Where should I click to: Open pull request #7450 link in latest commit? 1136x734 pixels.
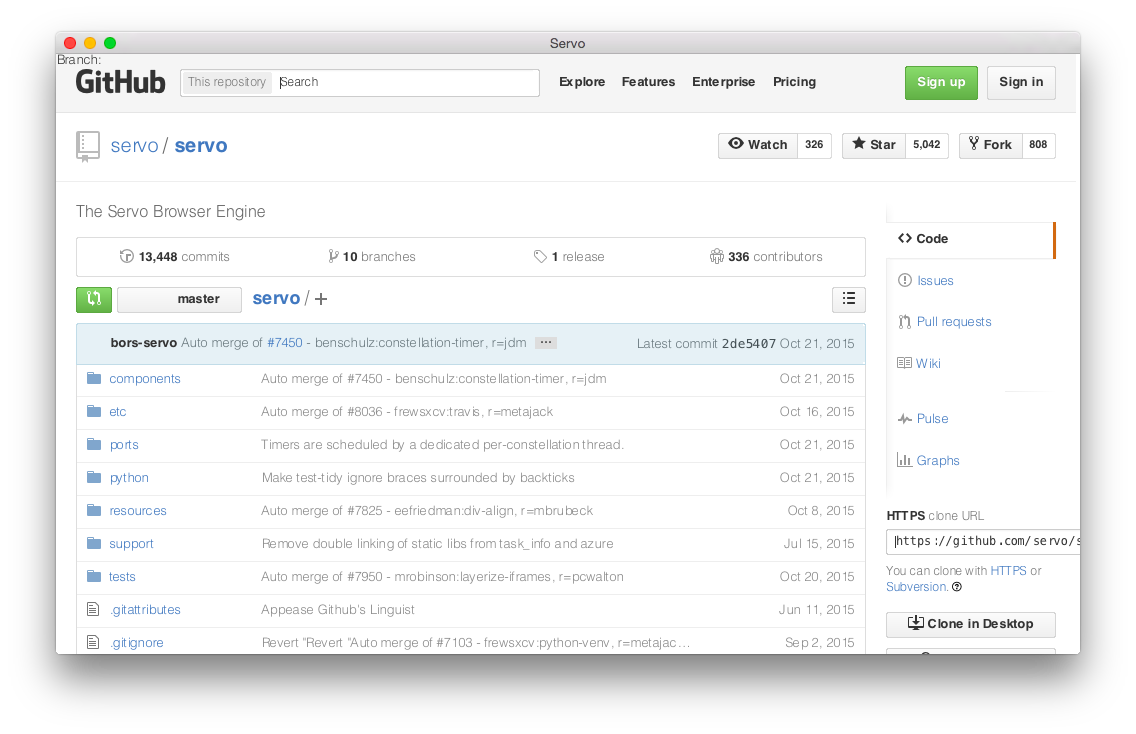click(285, 343)
